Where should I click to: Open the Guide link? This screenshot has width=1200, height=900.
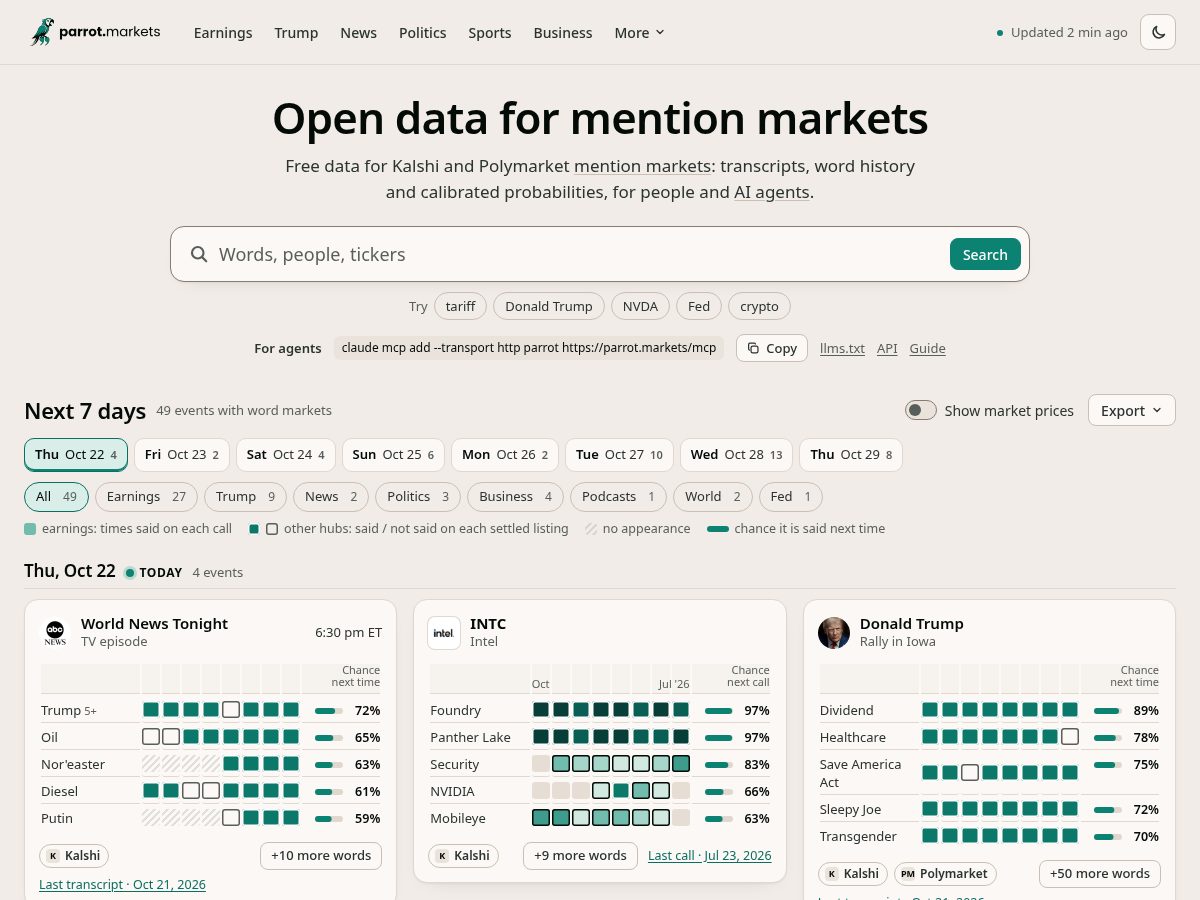click(927, 348)
